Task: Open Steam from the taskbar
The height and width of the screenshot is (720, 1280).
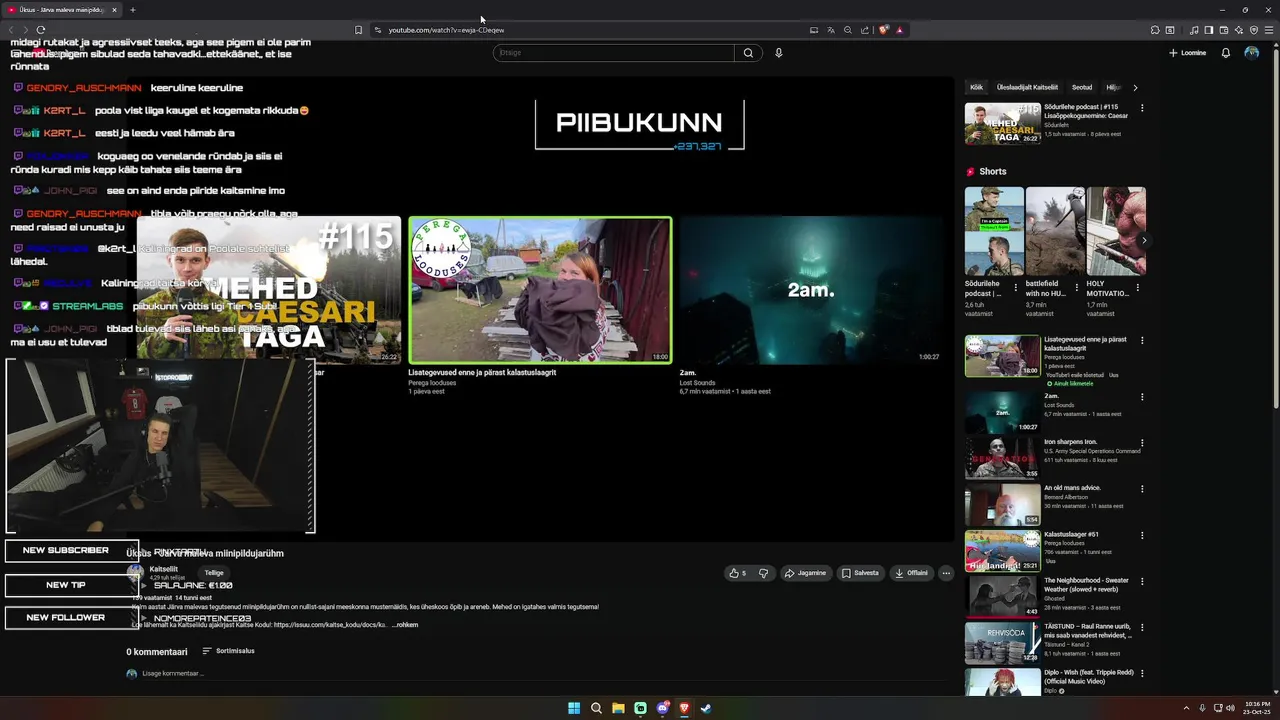Action: (x=706, y=708)
